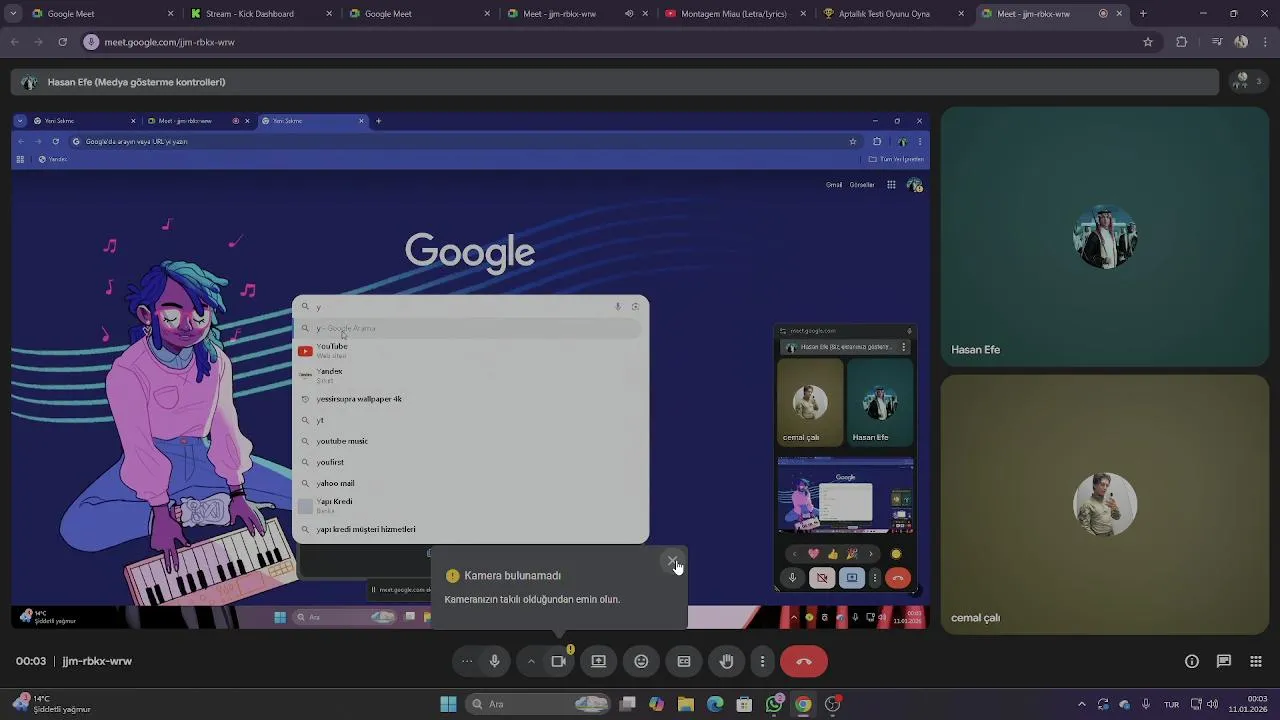Mute audio on the Meet jjm-rbkx-wrw tab speaker icon

[629, 14]
